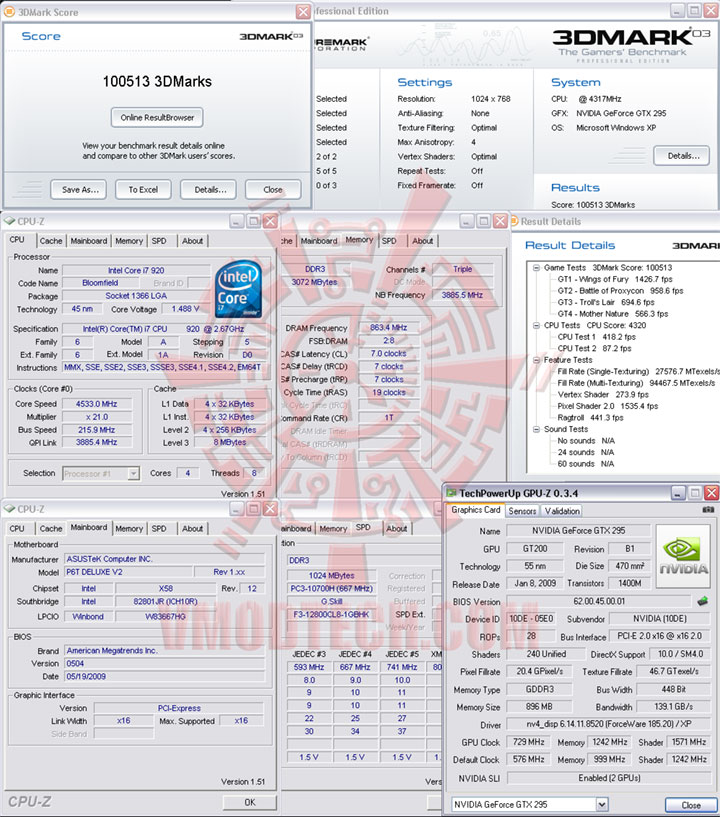The image size is (720, 817).
Task: Click OK in the CPU-Z mainboard window
Action: pos(250,802)
